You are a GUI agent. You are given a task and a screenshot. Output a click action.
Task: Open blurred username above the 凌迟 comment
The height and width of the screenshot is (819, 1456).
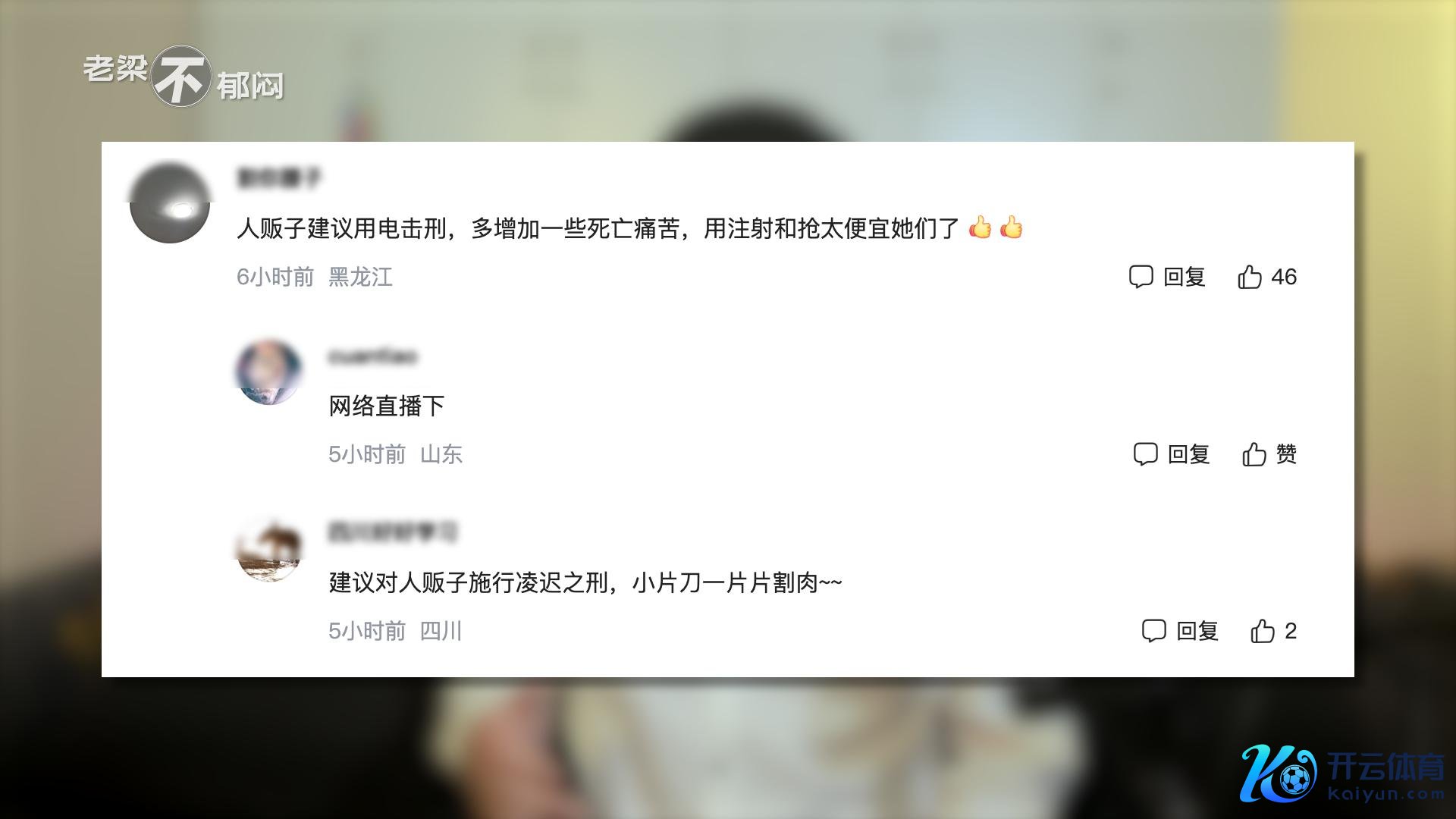coord(394,532)
